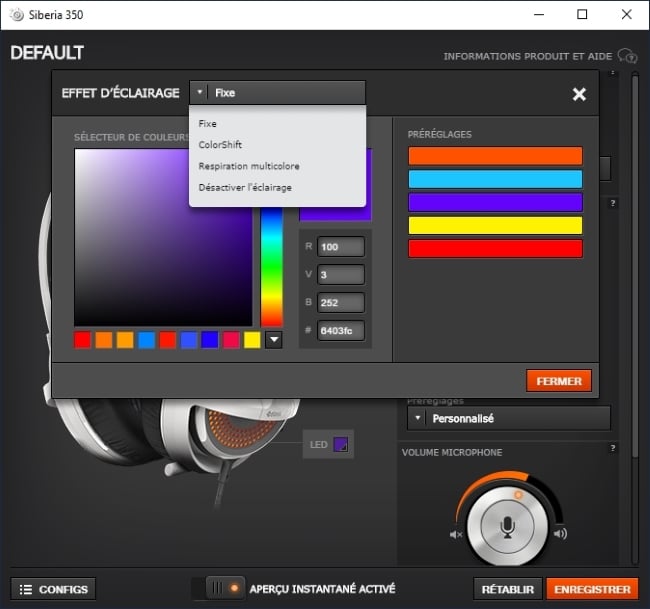Pick the red preset bar
The image size is (650, 609).
click(x=495, y=249)
